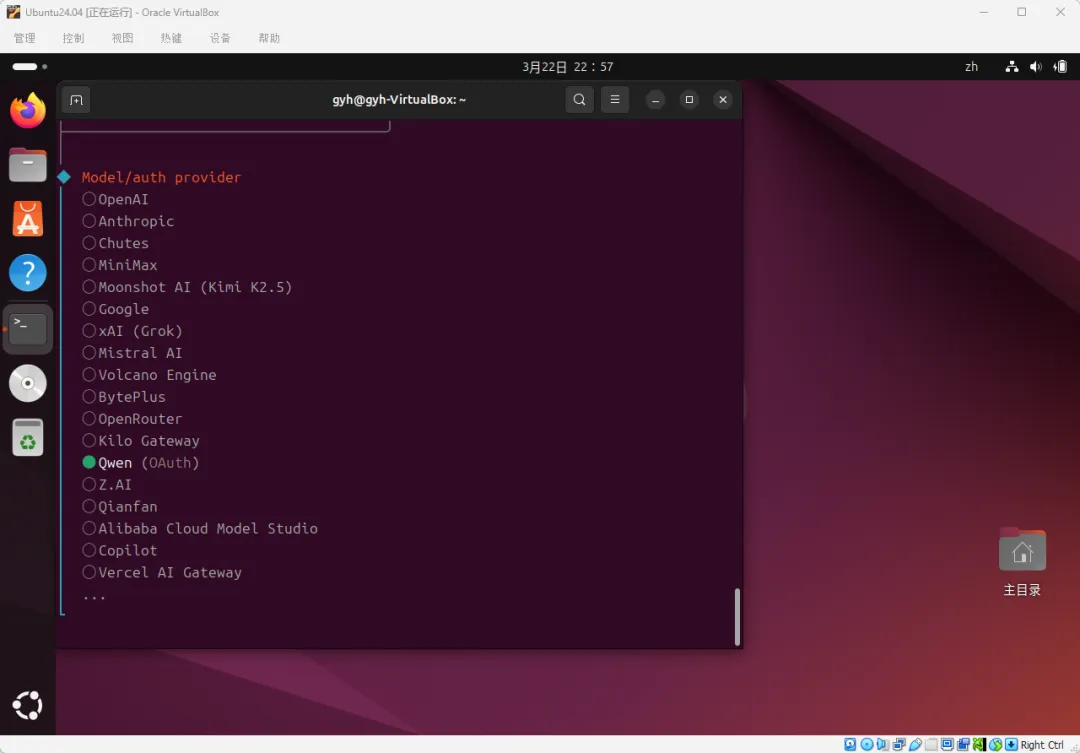Viewport: 1080px width, 753px height.
Task: Select OpenAI provider radio option
Action: coord(116,199)
